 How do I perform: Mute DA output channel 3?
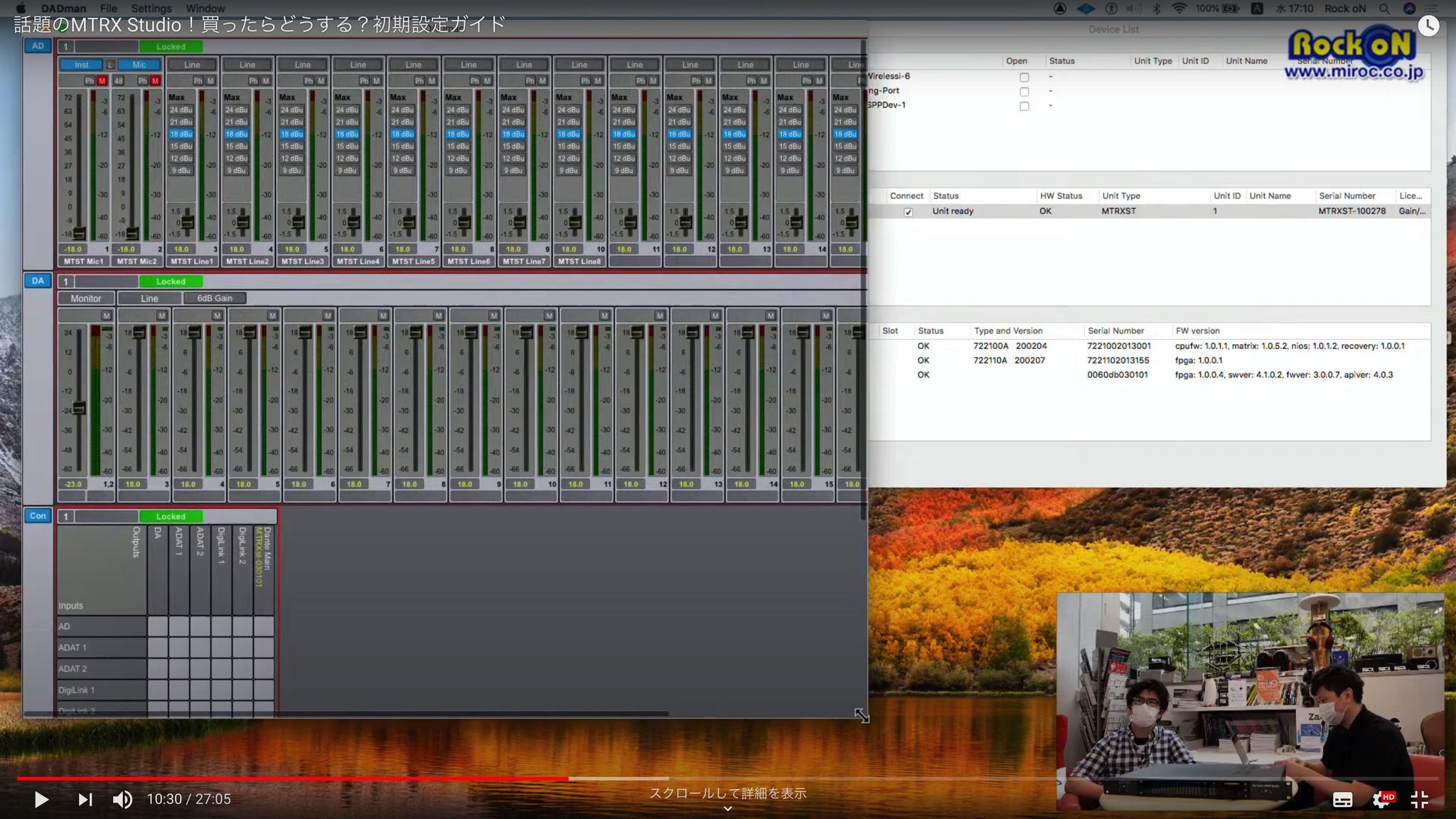coord(162,315)
